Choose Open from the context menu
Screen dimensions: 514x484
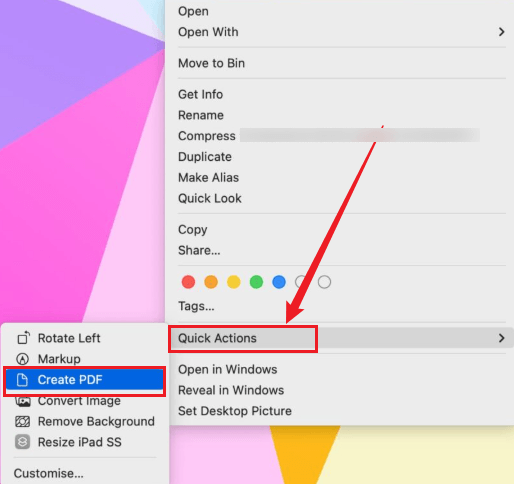pyautogui.click(x=193, y=11)
